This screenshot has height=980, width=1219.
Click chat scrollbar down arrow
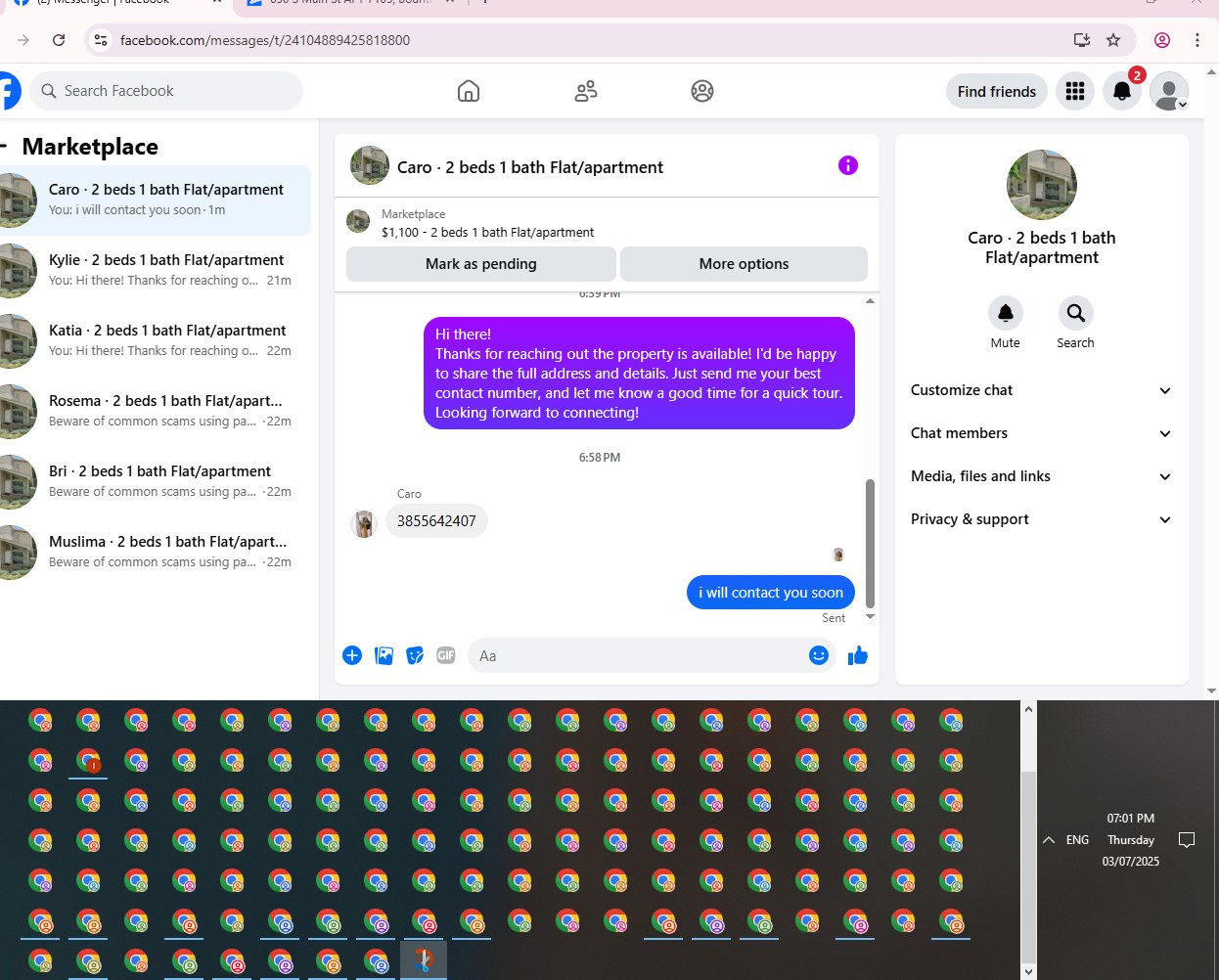870,617
